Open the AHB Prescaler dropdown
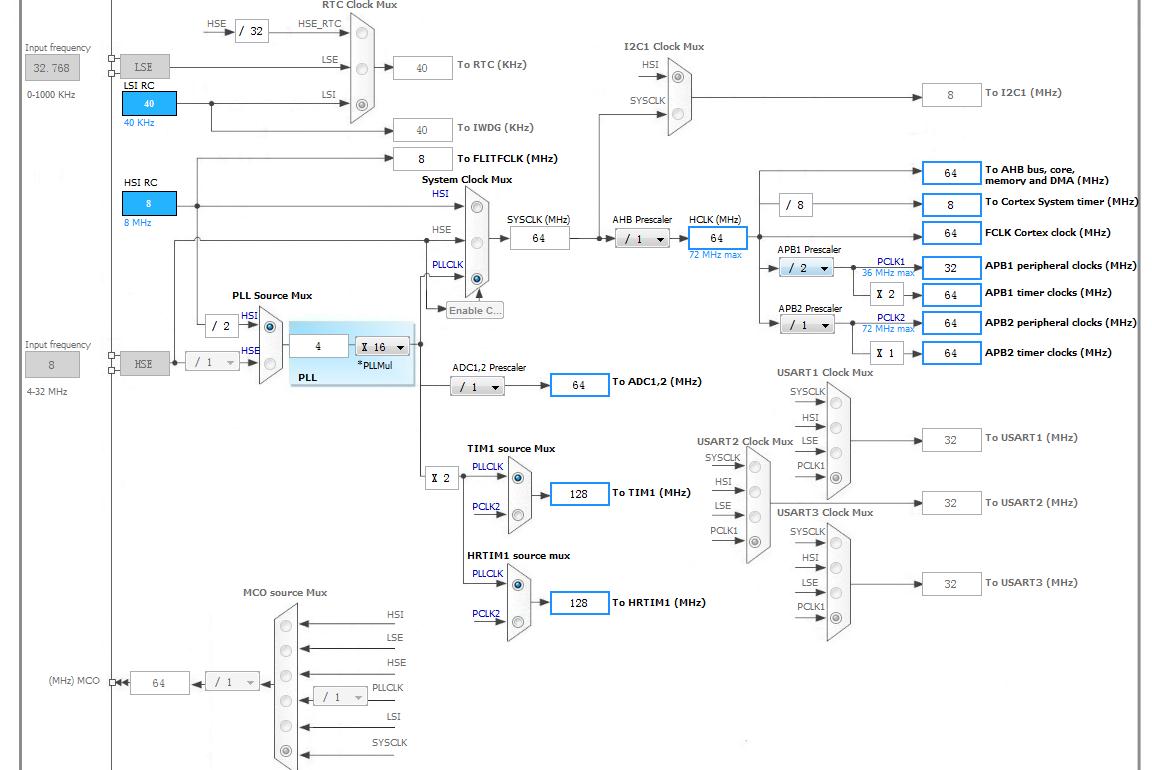The image size is (1152, 770). coord(642,239)
